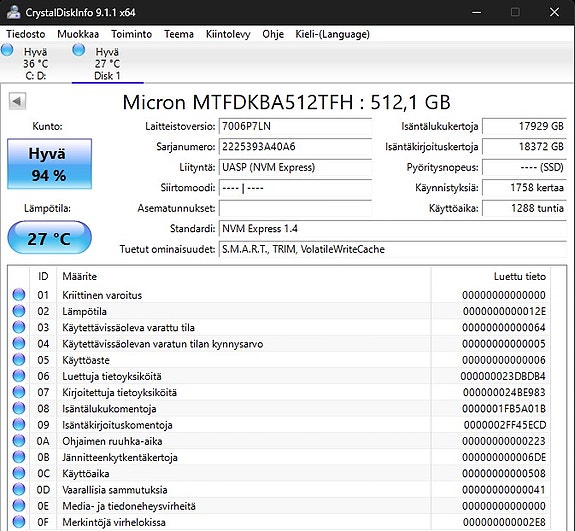
Task: Select the Disk 1 tab
Action: click(x=107, y=63)
